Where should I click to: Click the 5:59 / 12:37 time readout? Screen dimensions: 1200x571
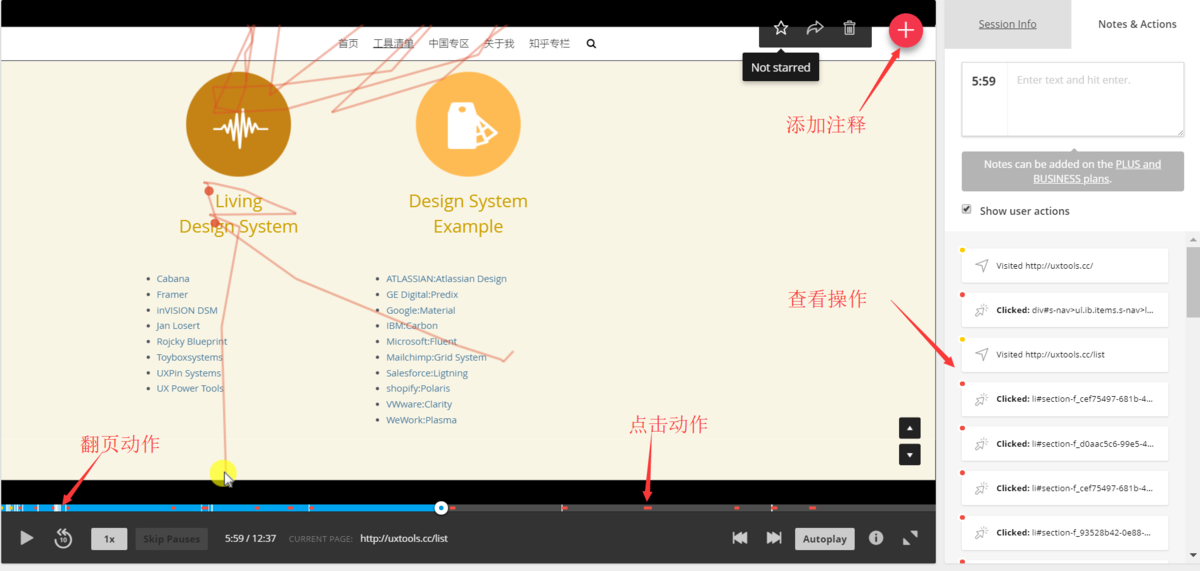tap(250, 539)
